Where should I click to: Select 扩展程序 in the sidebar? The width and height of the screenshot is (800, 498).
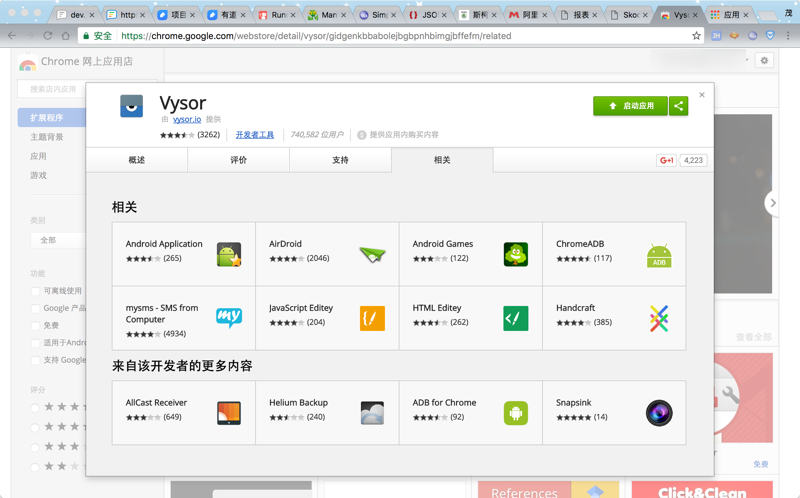click(51, 117)
